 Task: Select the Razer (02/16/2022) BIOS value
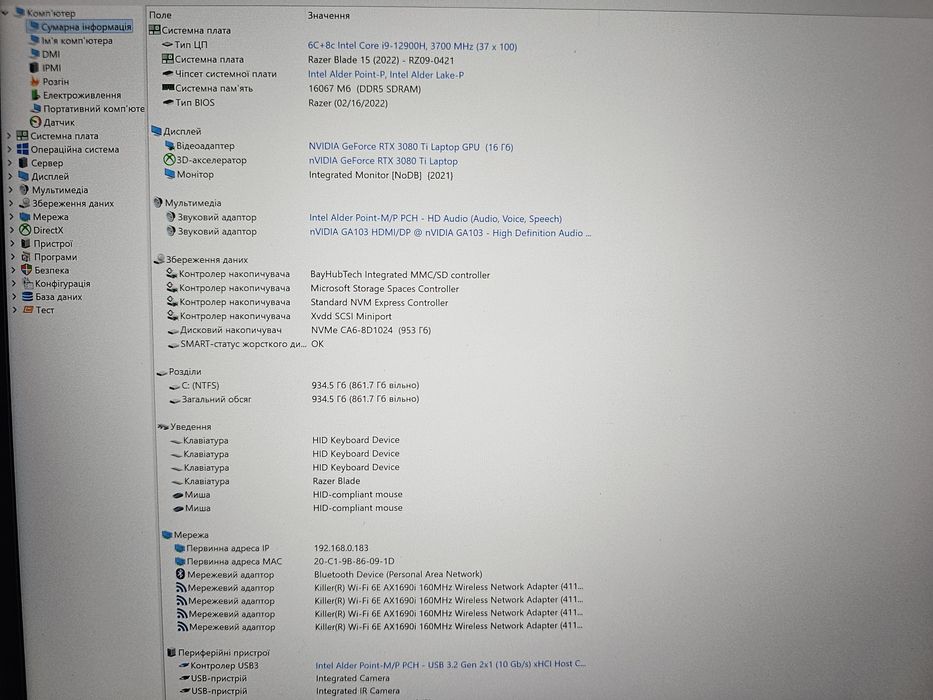pos(347,103)
